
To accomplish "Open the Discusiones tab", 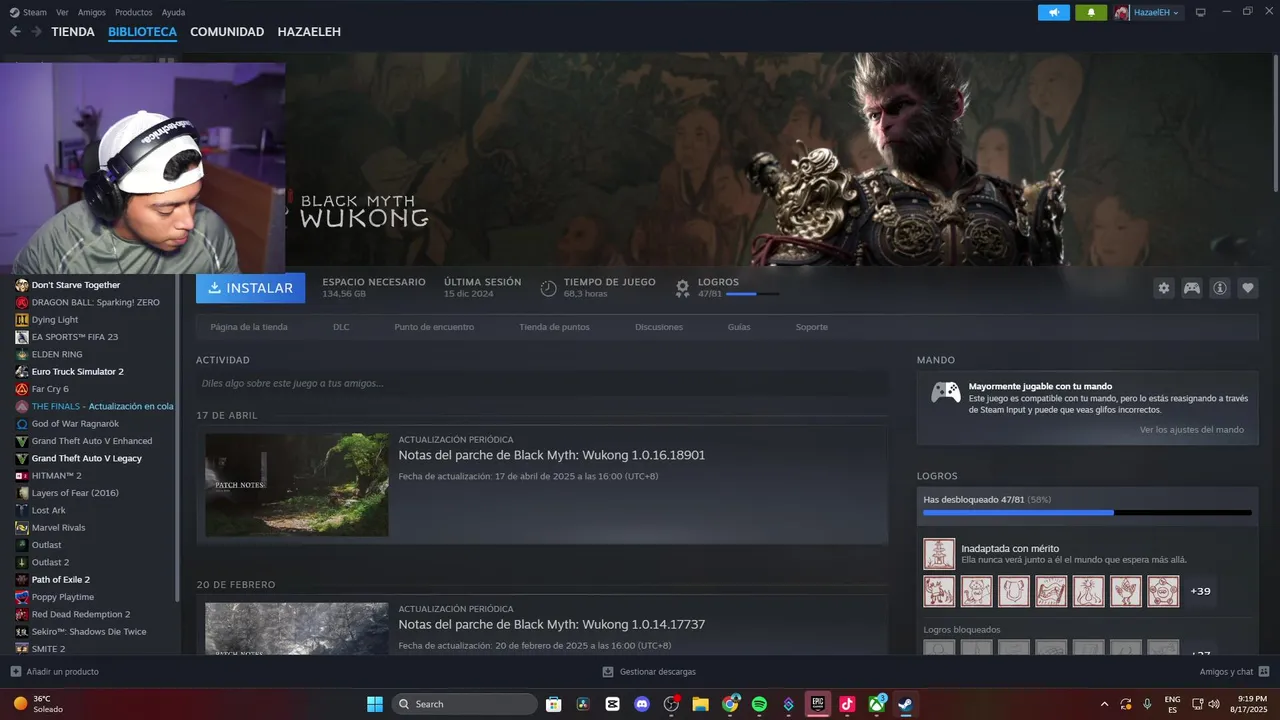I will [659, 327].
